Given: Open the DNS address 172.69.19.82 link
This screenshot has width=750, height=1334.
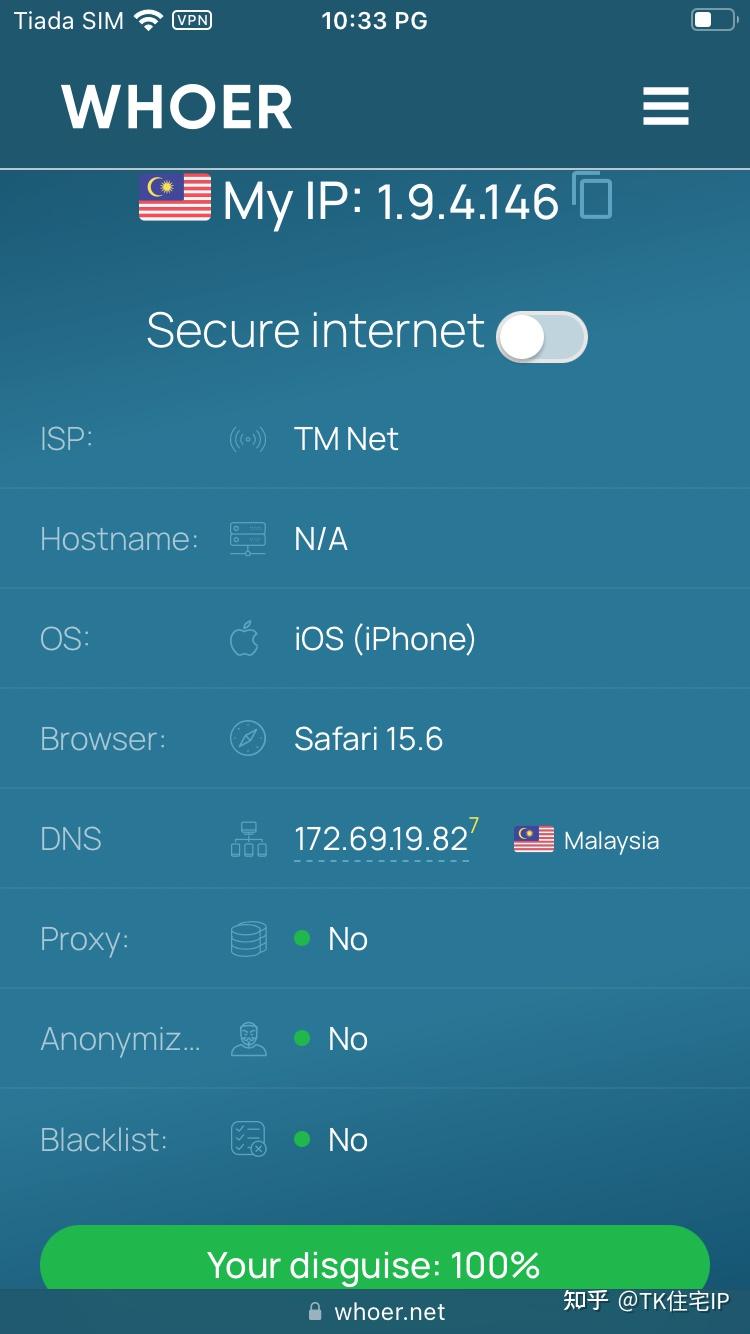Looking at the screenshot, I should [x=381, y=840].
